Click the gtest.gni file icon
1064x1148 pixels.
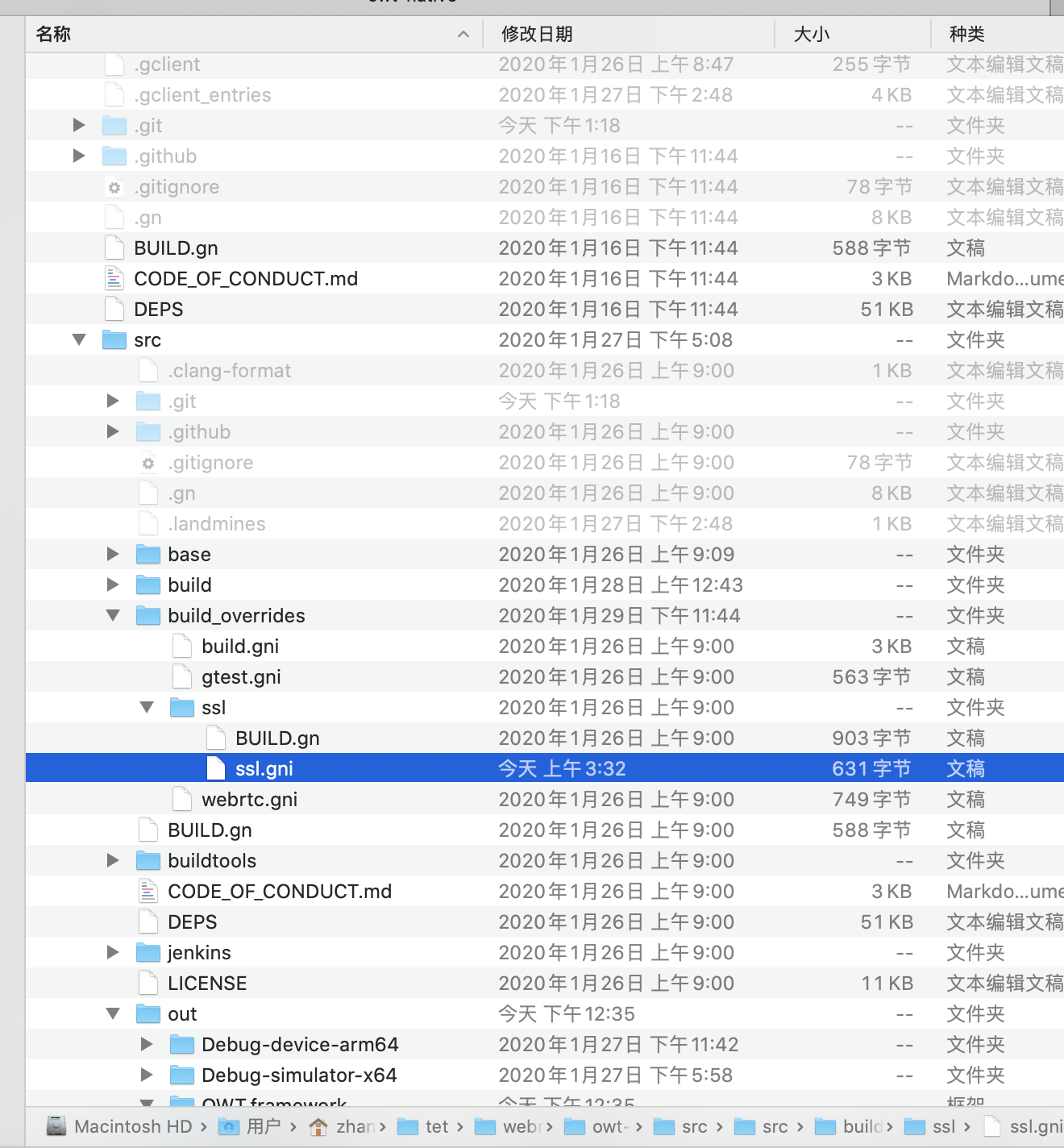(x=182, y=676)
